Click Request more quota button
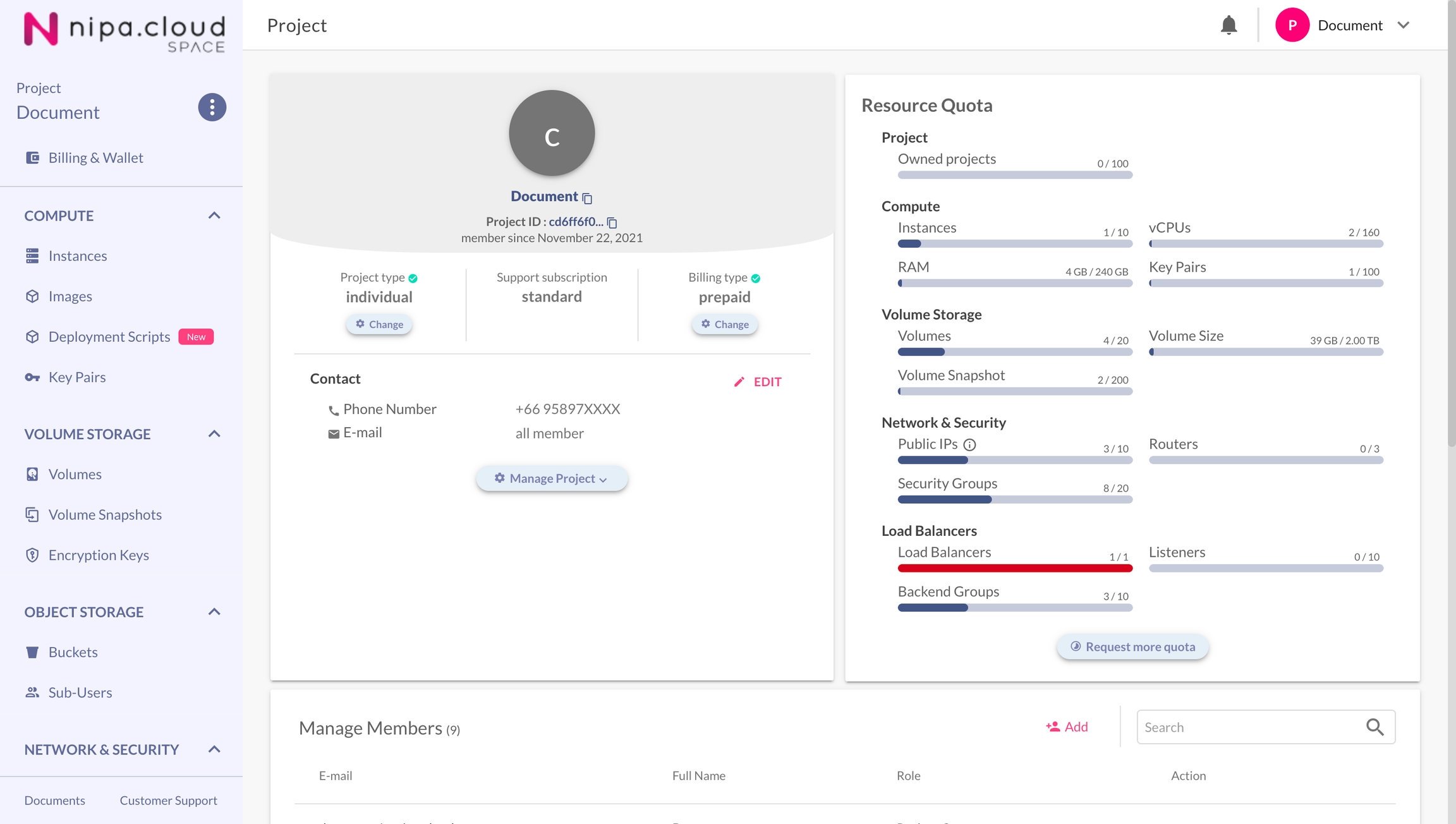Screen dimensions: 1456x824 tap(1132, 646)
